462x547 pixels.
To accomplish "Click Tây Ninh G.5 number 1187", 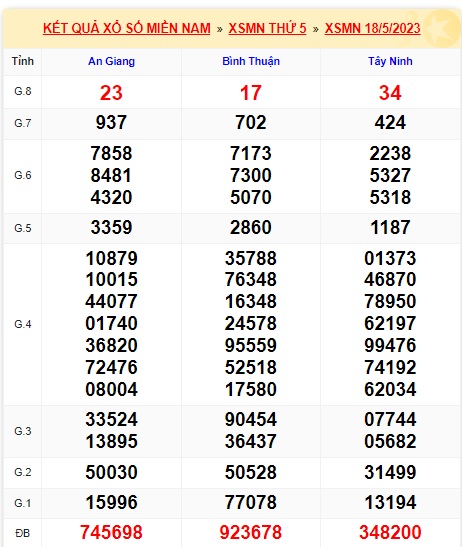I will (x=390, y=227).
